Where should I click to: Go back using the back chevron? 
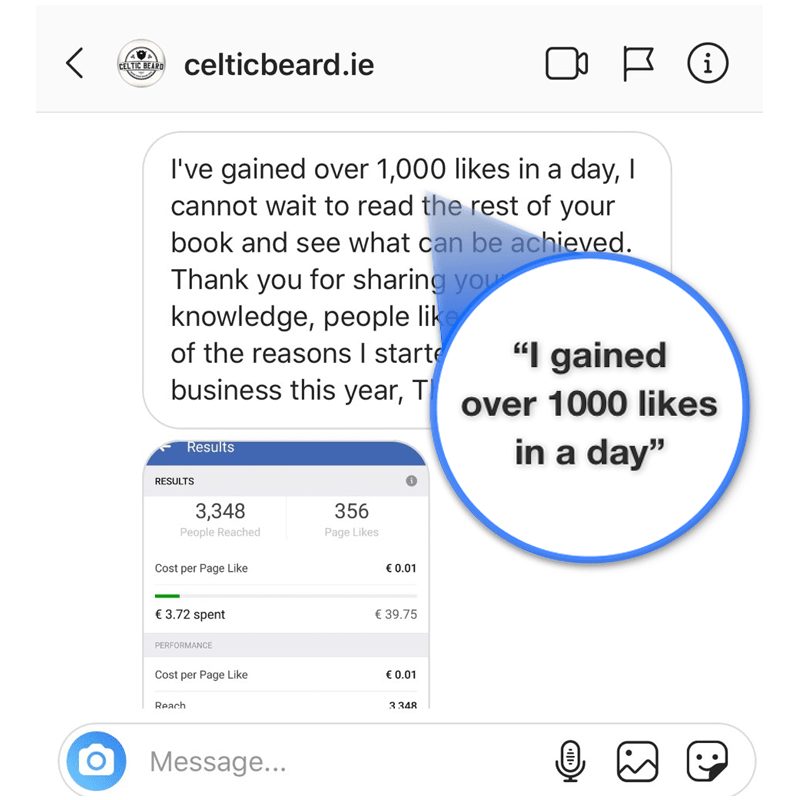(74, 63)
